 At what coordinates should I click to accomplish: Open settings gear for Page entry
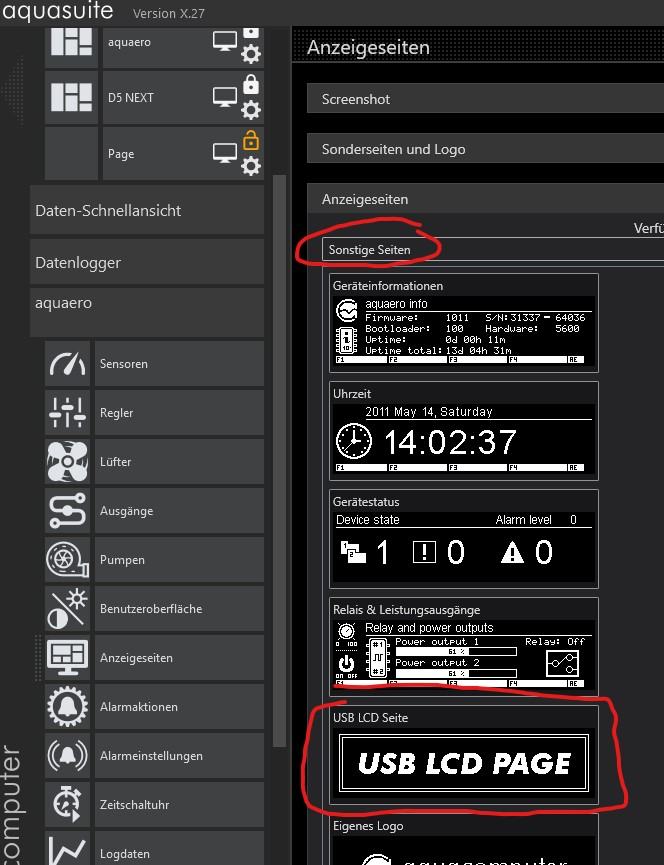pyautogui.click(x=251, y=166)
